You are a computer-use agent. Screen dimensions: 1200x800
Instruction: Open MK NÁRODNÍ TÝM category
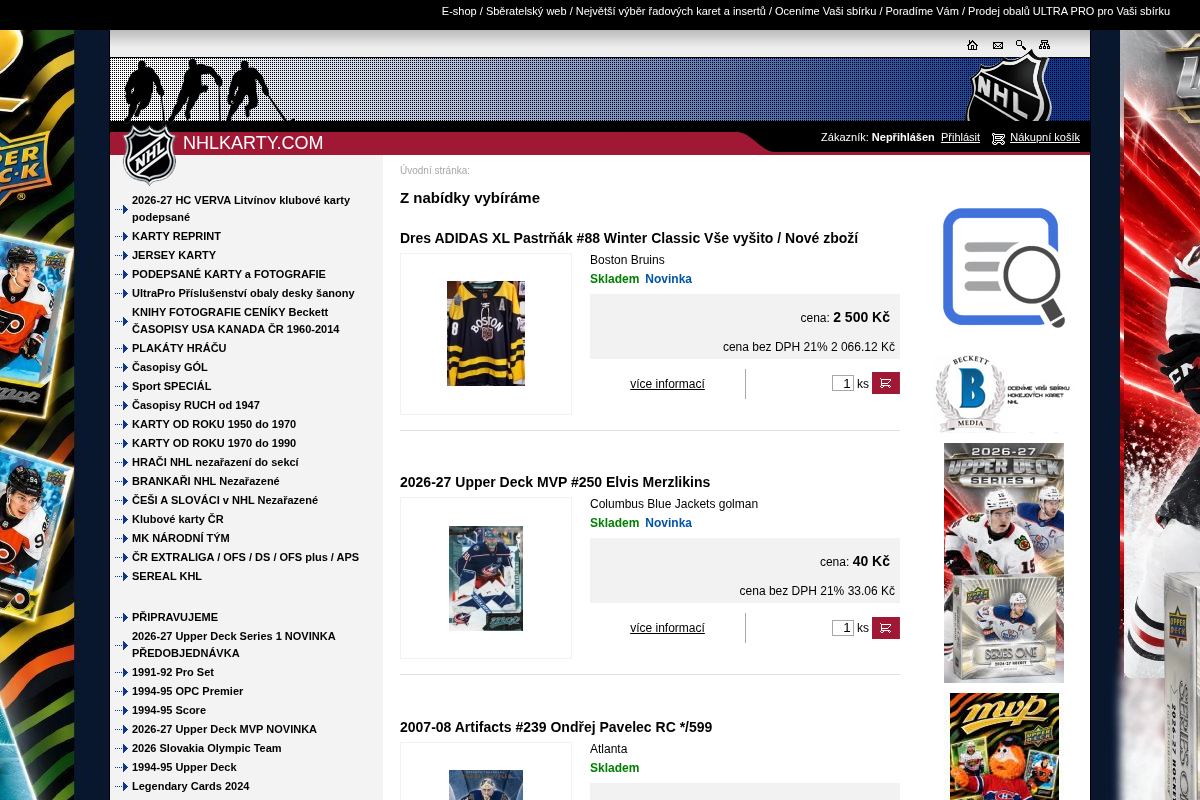click(x=181, y=538)
